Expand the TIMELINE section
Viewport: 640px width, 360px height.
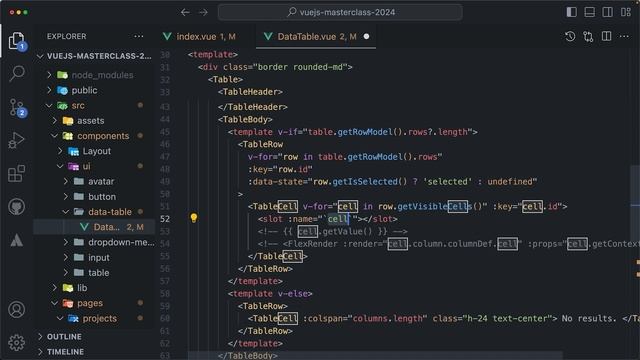click(x=94, y=352)
